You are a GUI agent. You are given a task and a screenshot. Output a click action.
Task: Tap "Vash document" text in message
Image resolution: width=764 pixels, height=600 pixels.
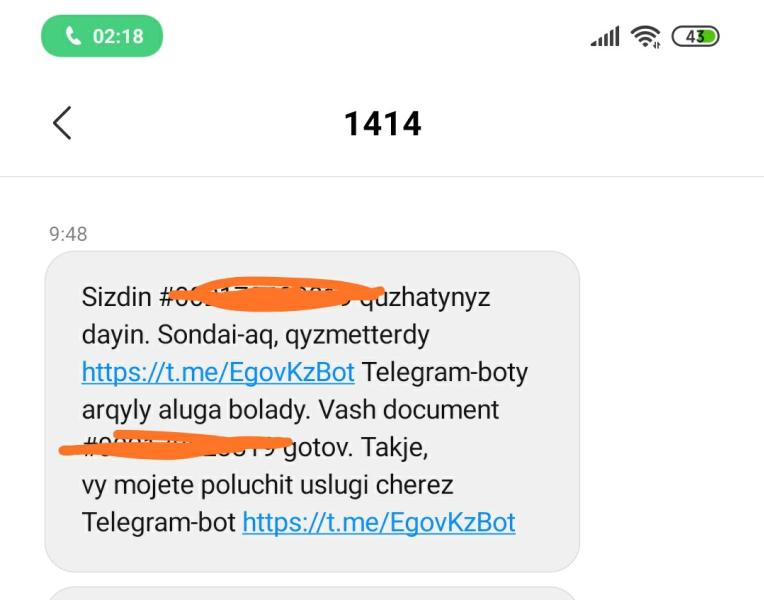click(x=409, y=409)
